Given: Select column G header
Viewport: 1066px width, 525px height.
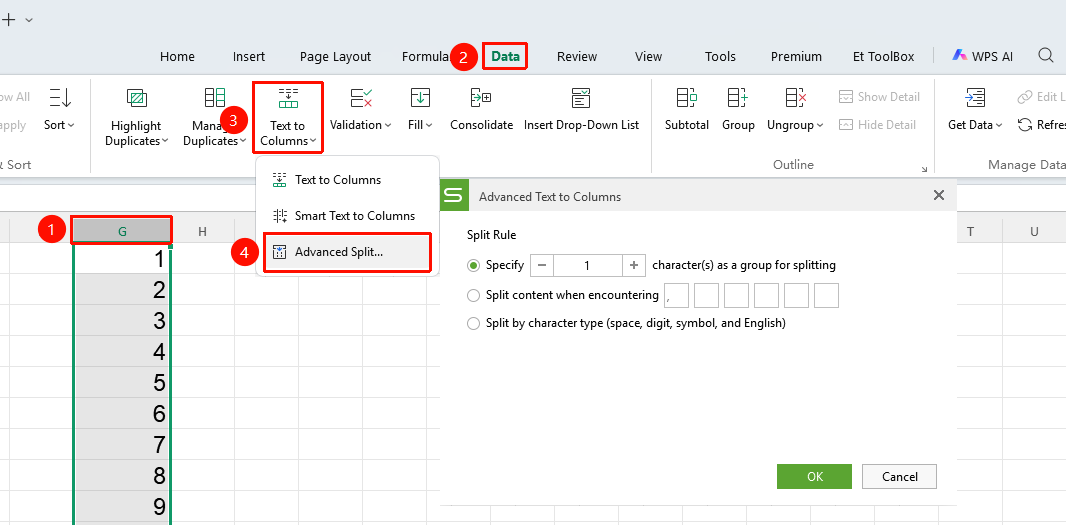Looking at the screenshot, I should [122, 231].
